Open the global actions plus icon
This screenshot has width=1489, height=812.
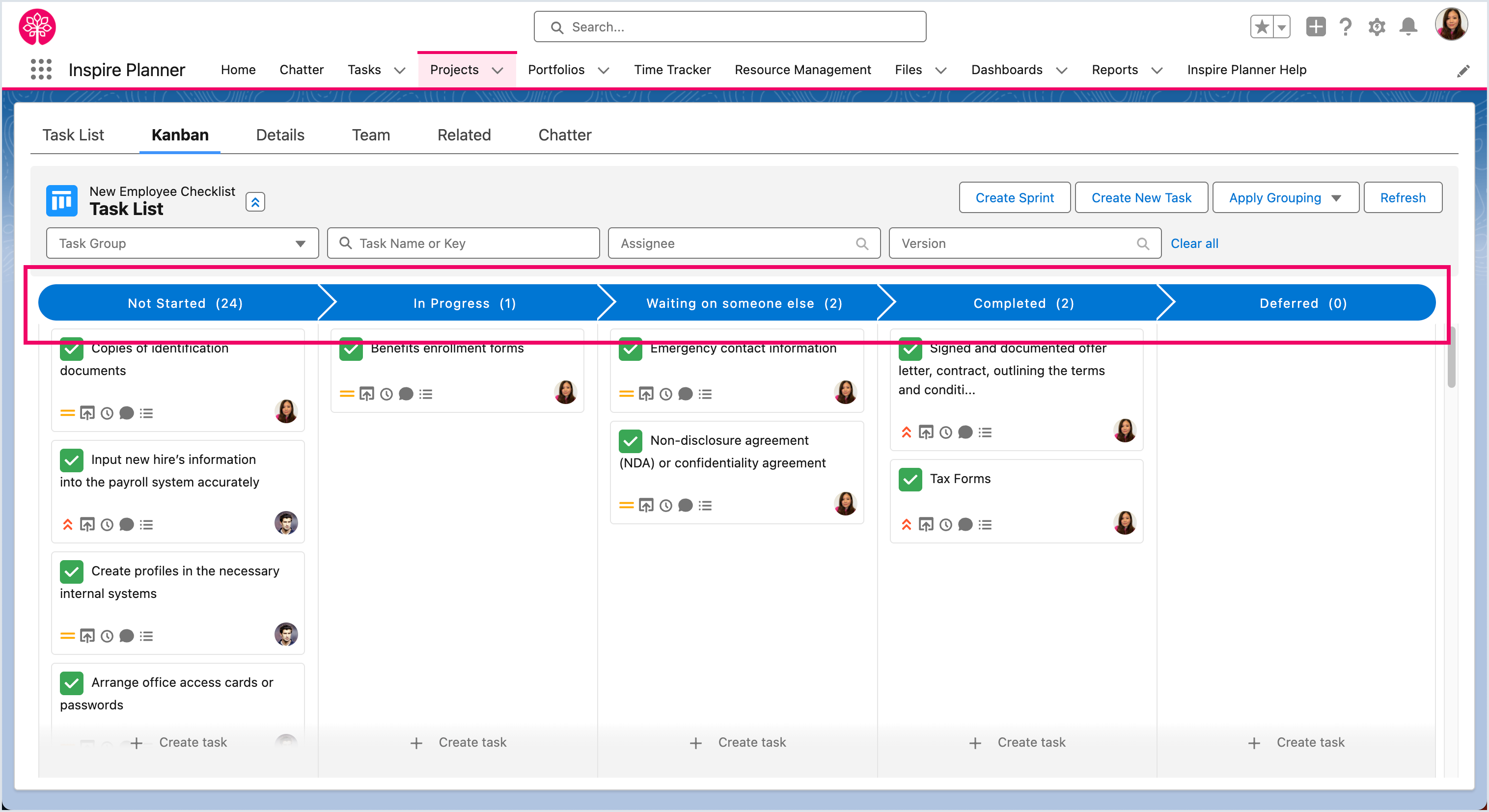[1316, 27]
